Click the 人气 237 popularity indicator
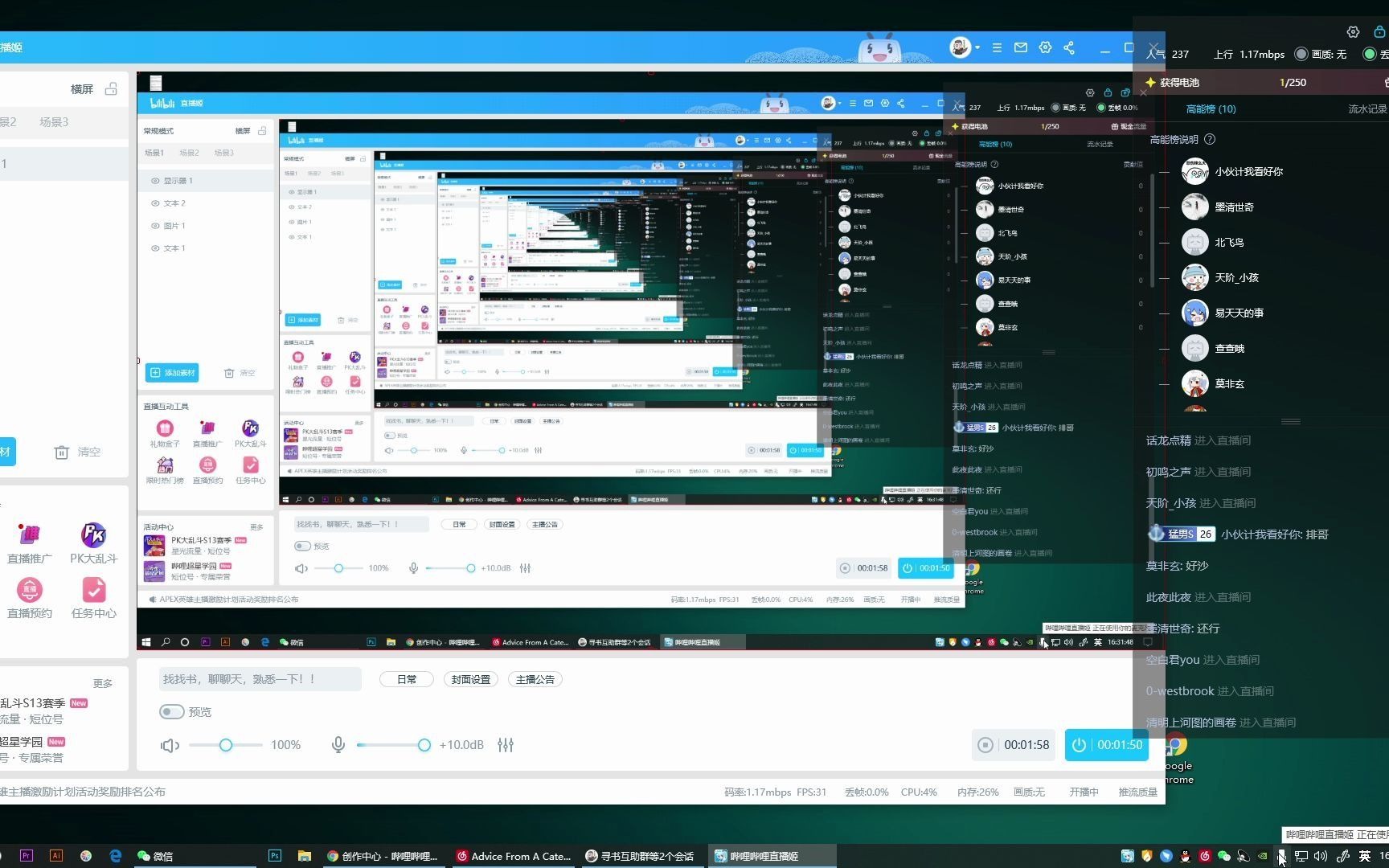The width and height of the screenshot is (1389, 868). 1167,55
